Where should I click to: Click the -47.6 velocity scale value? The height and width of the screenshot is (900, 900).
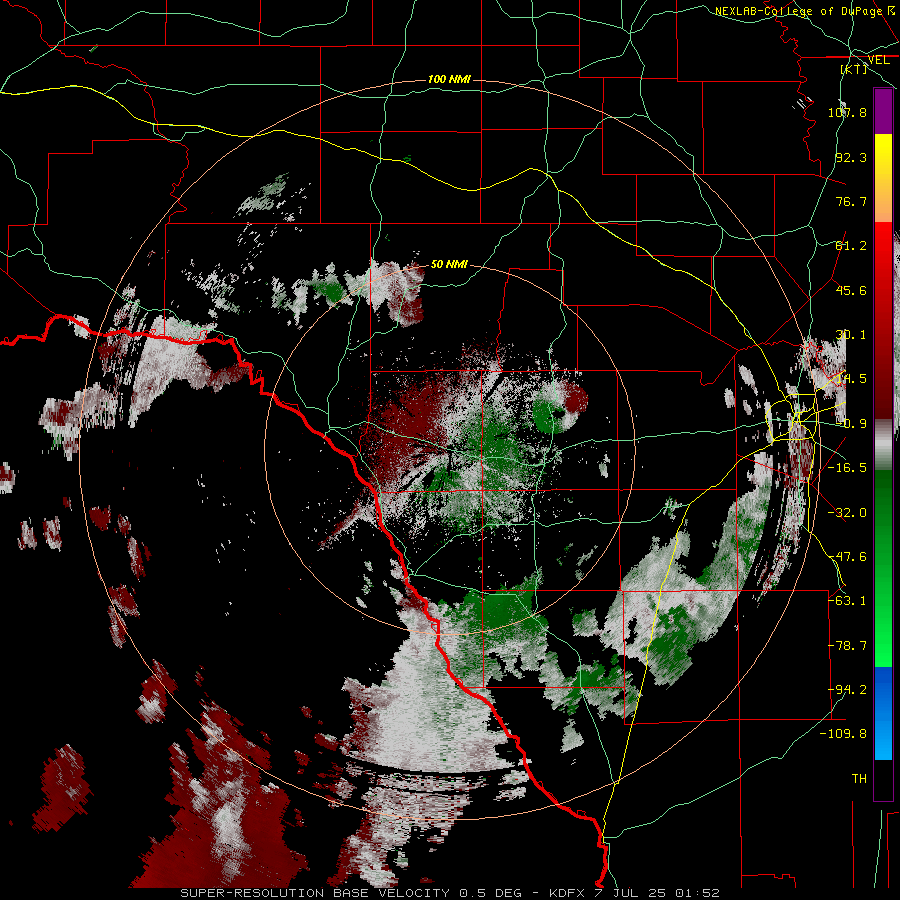[x=847, y=556]
